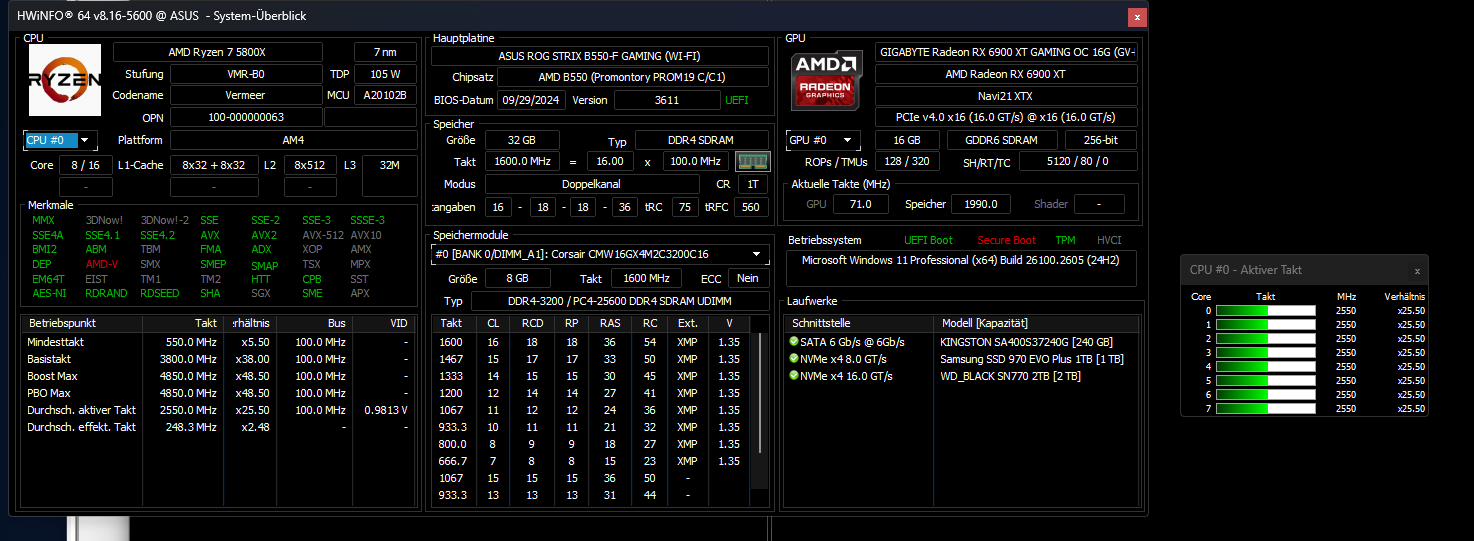Click the Core 0 clock bar
Viewport: 1474px width, 541px height.
click(1266, 311)
